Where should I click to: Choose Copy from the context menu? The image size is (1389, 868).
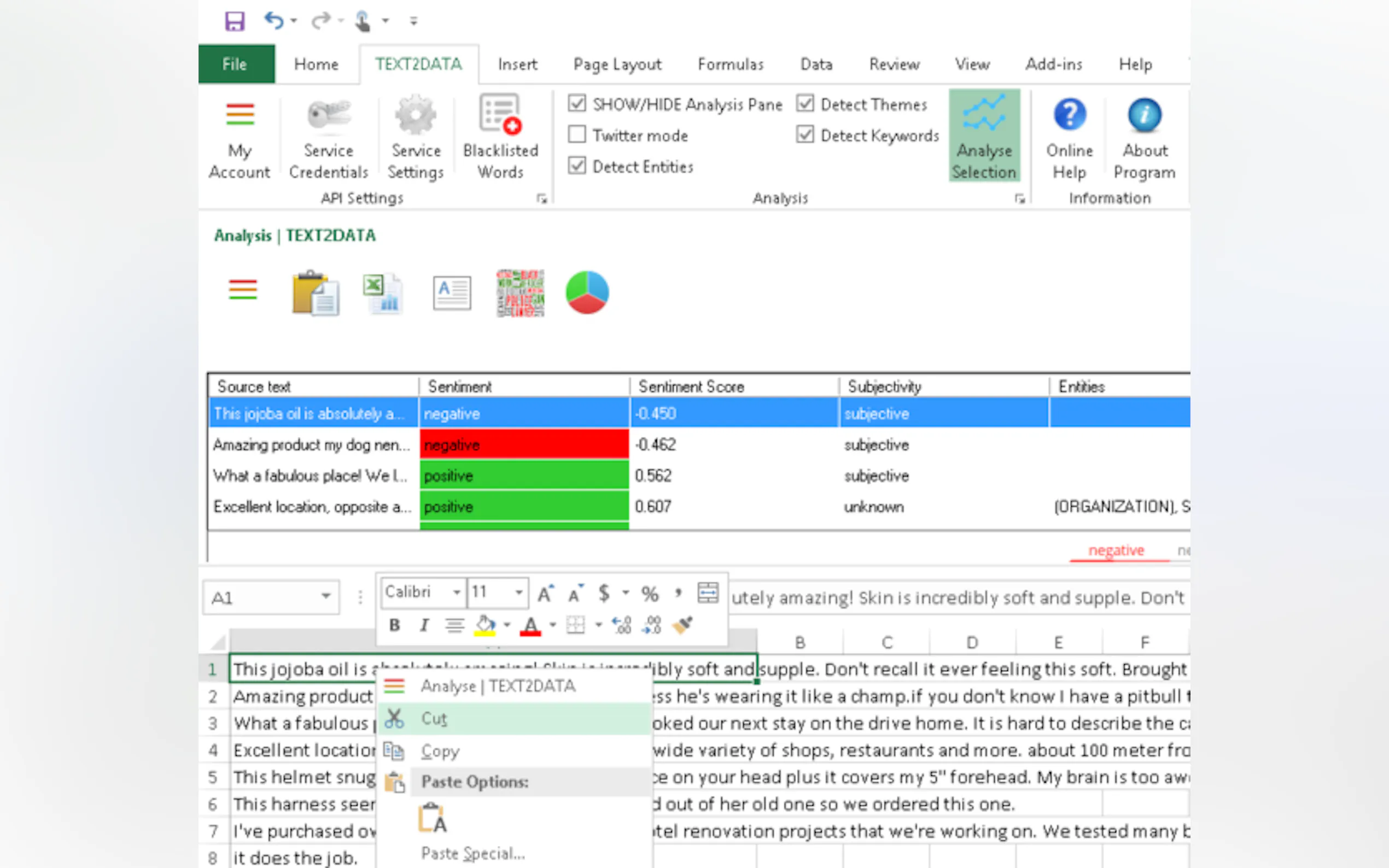440,751
